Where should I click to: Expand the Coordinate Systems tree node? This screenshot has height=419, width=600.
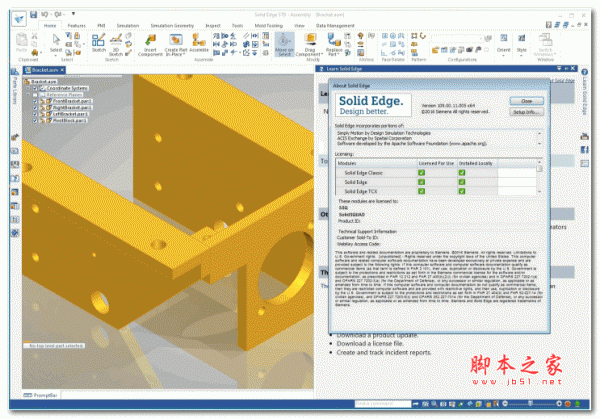click(28, 88)
